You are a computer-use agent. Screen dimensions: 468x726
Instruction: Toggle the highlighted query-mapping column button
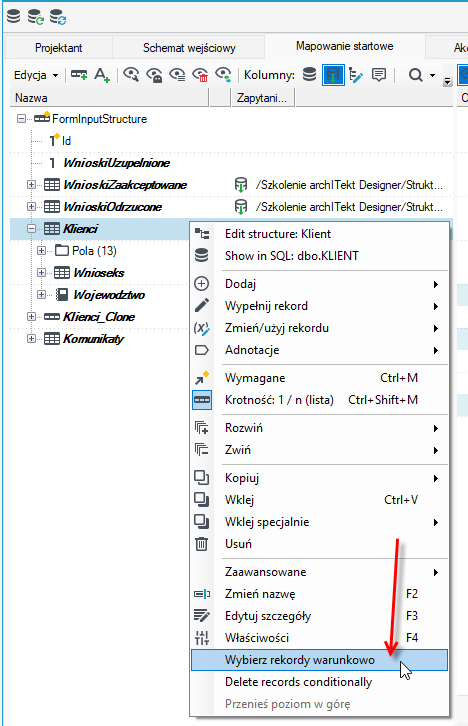click(333, 75)
